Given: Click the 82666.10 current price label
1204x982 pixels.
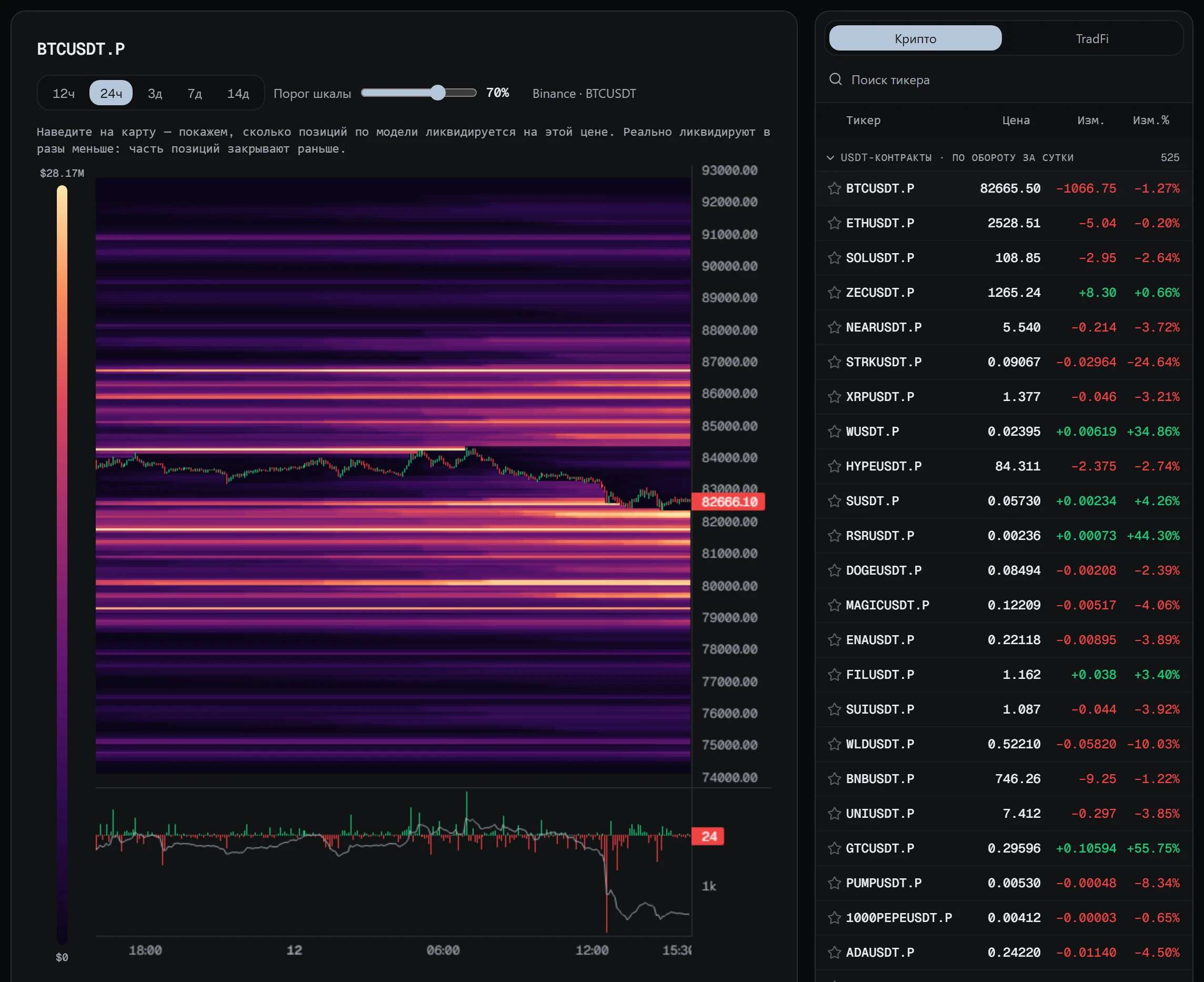Looking at the screenshot, I should click(x=728, y=502).
